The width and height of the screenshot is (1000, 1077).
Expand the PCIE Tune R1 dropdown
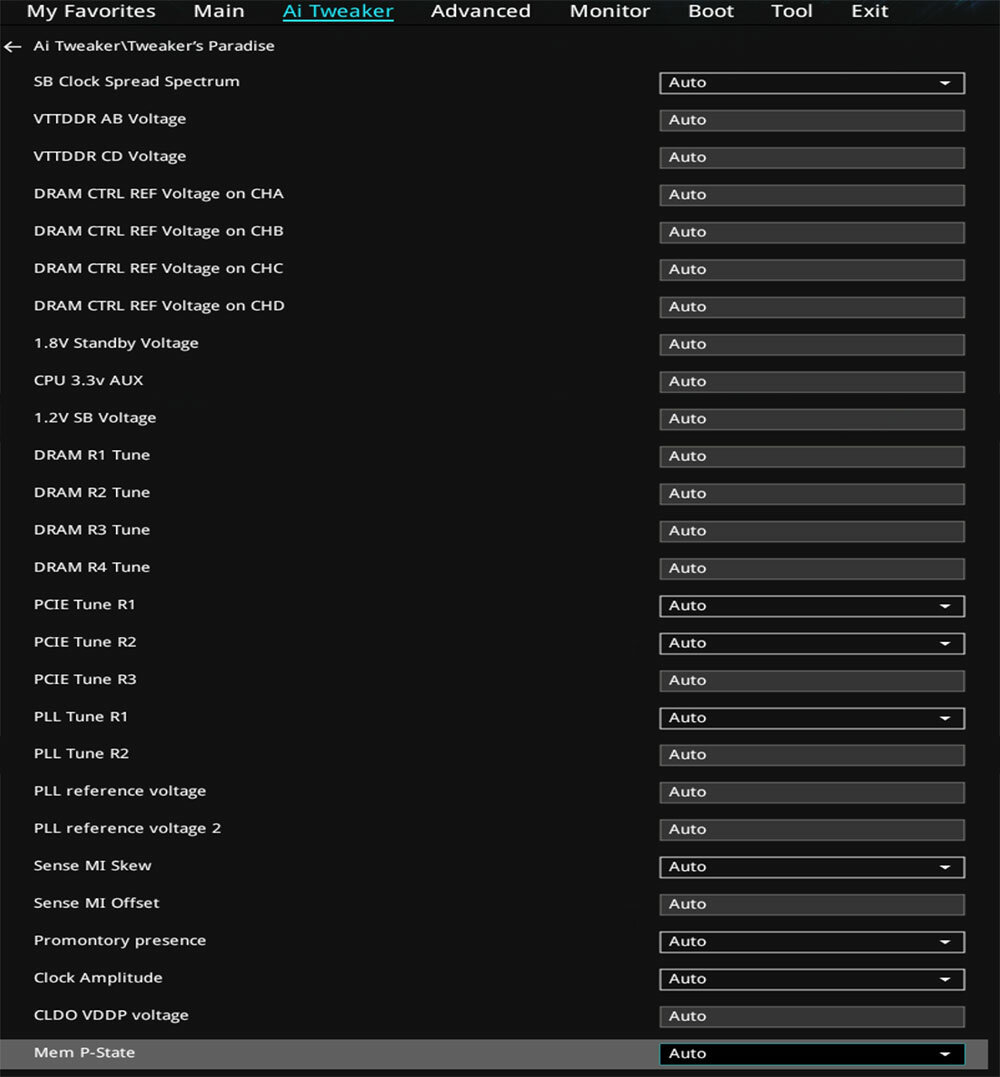click(x=812, y=606)
